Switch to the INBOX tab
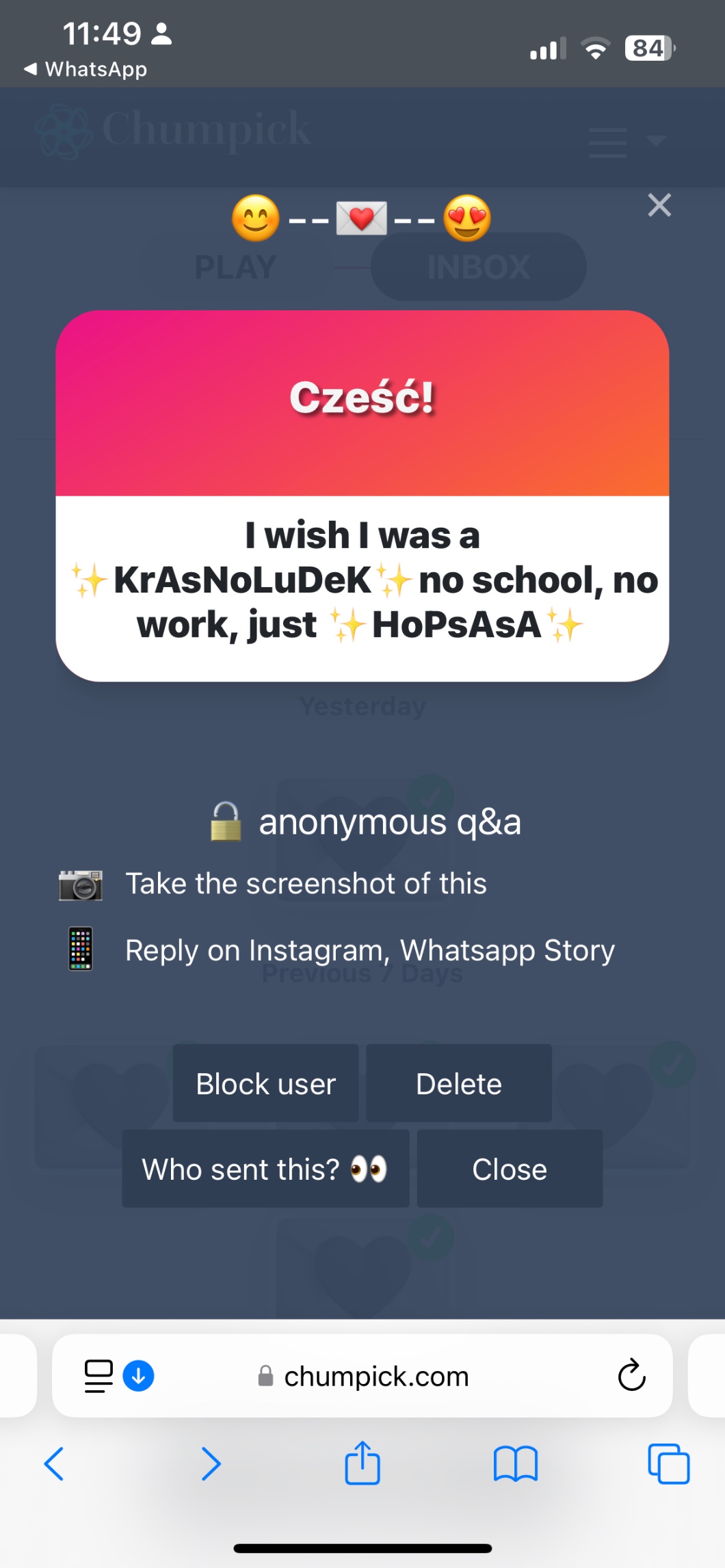 click(479, 267)
